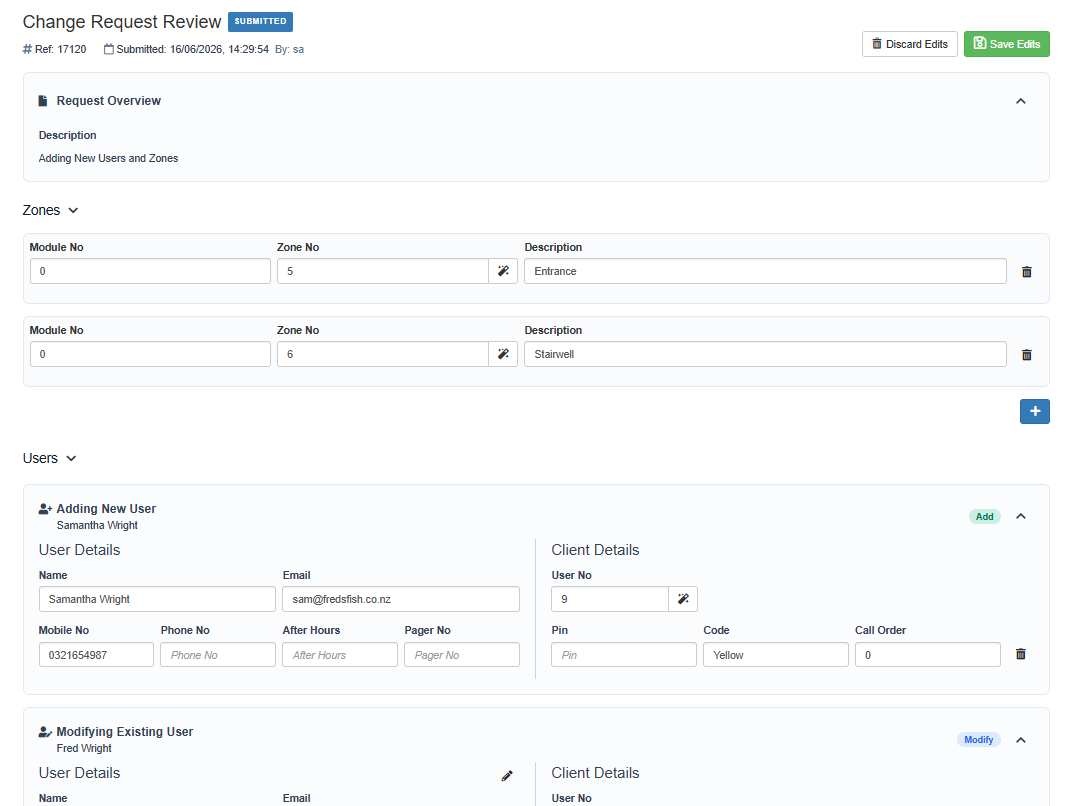Click the Fred Wright name under Modifying Existing User
This screenshot has height=806, width=1065.
(84, 748)
